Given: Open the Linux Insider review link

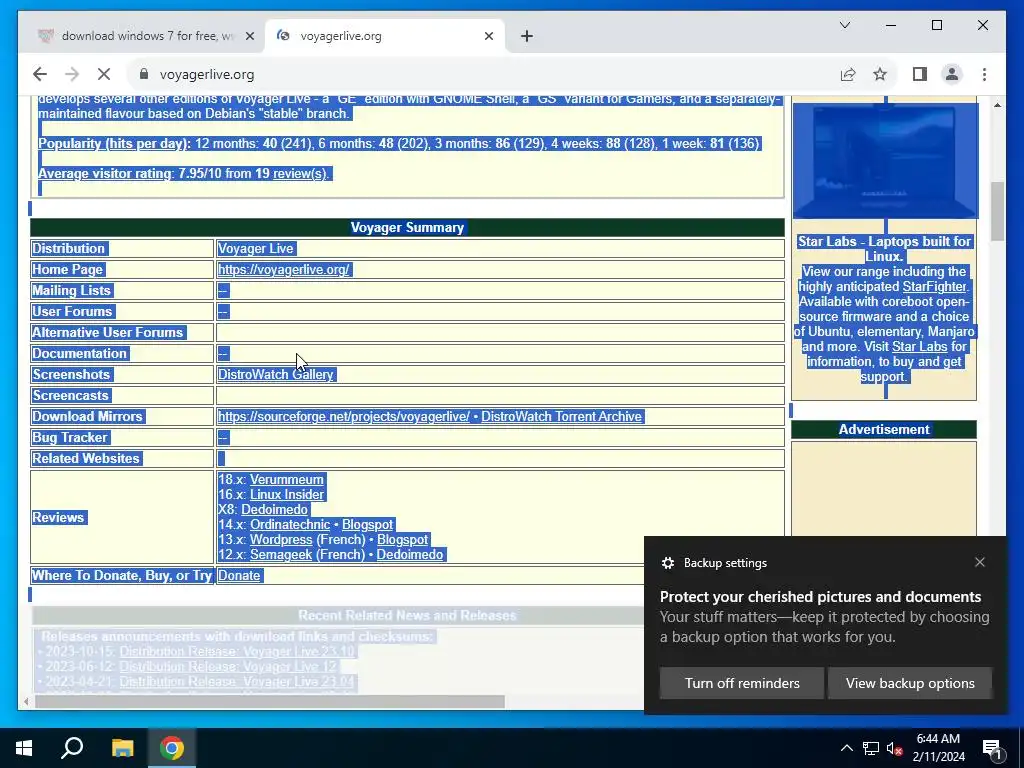Looking at the screenshot, I should (x=287, y=494).
